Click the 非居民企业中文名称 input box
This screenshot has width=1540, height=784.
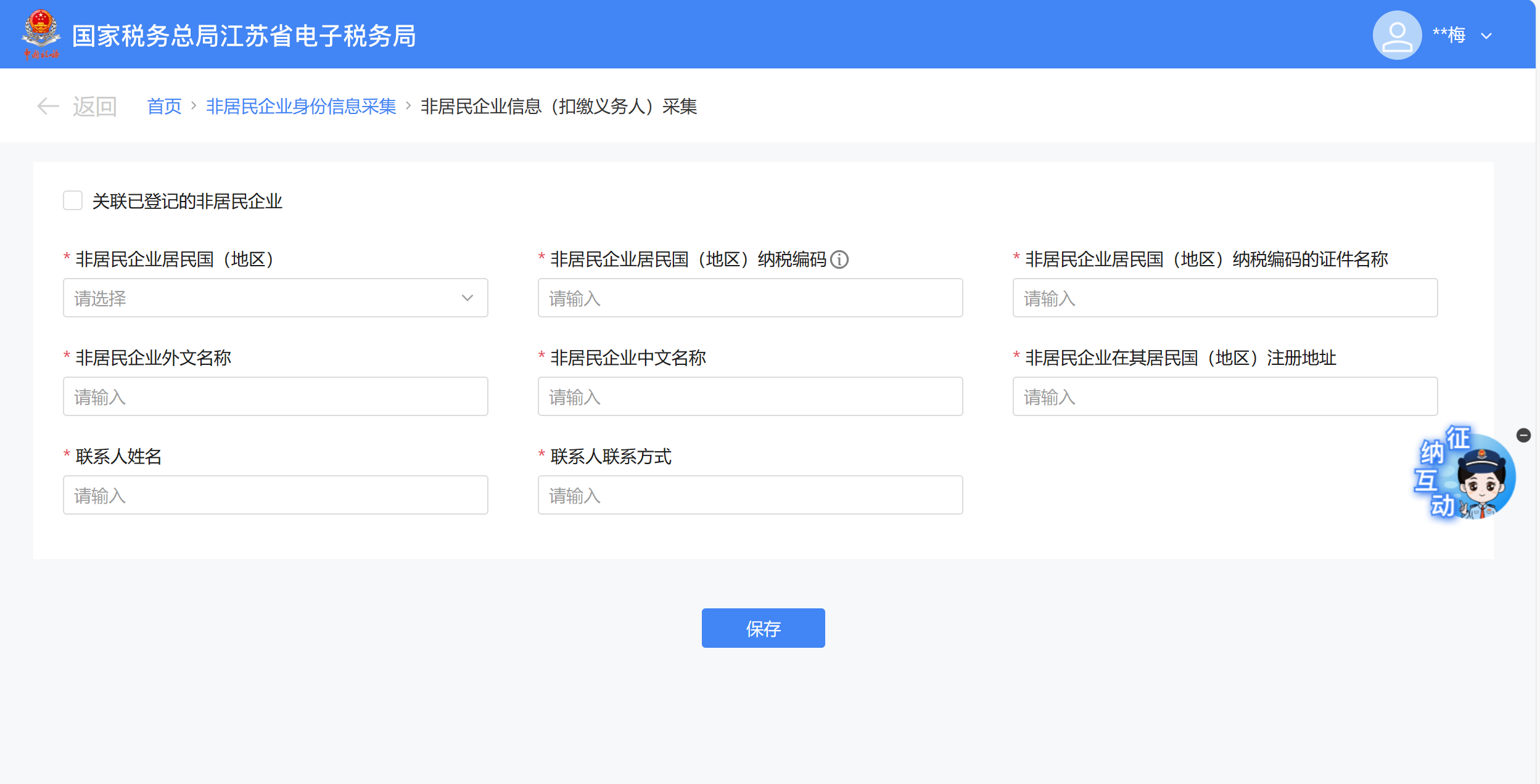tap(750, 397)
